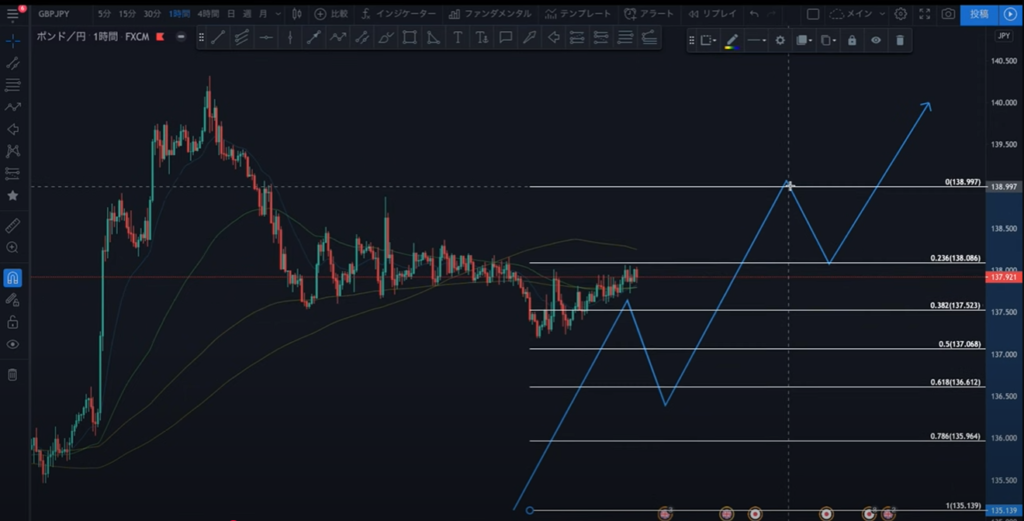Image resolution: width=1024 pixels, height=521 pixels.
Task: Toggle visibility eye in floating drawing toolbar
Action: 875,40
